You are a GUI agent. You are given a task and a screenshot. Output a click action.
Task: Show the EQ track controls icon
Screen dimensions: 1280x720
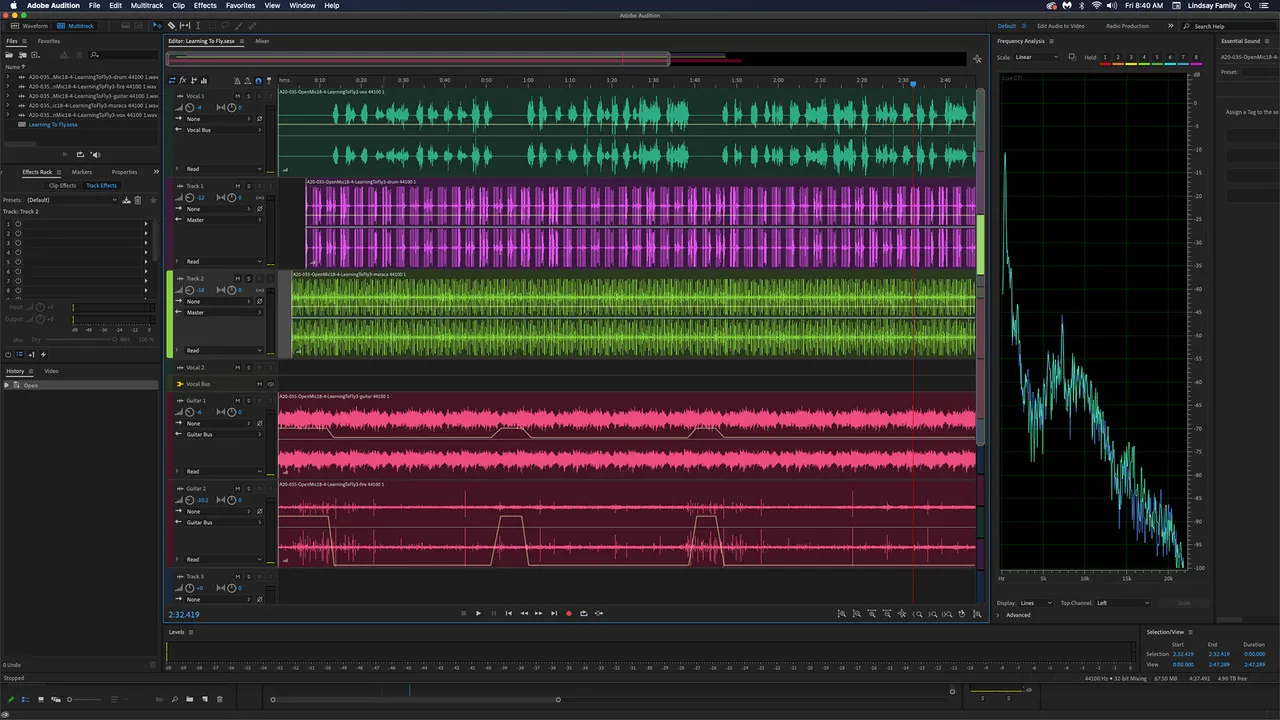204,80
